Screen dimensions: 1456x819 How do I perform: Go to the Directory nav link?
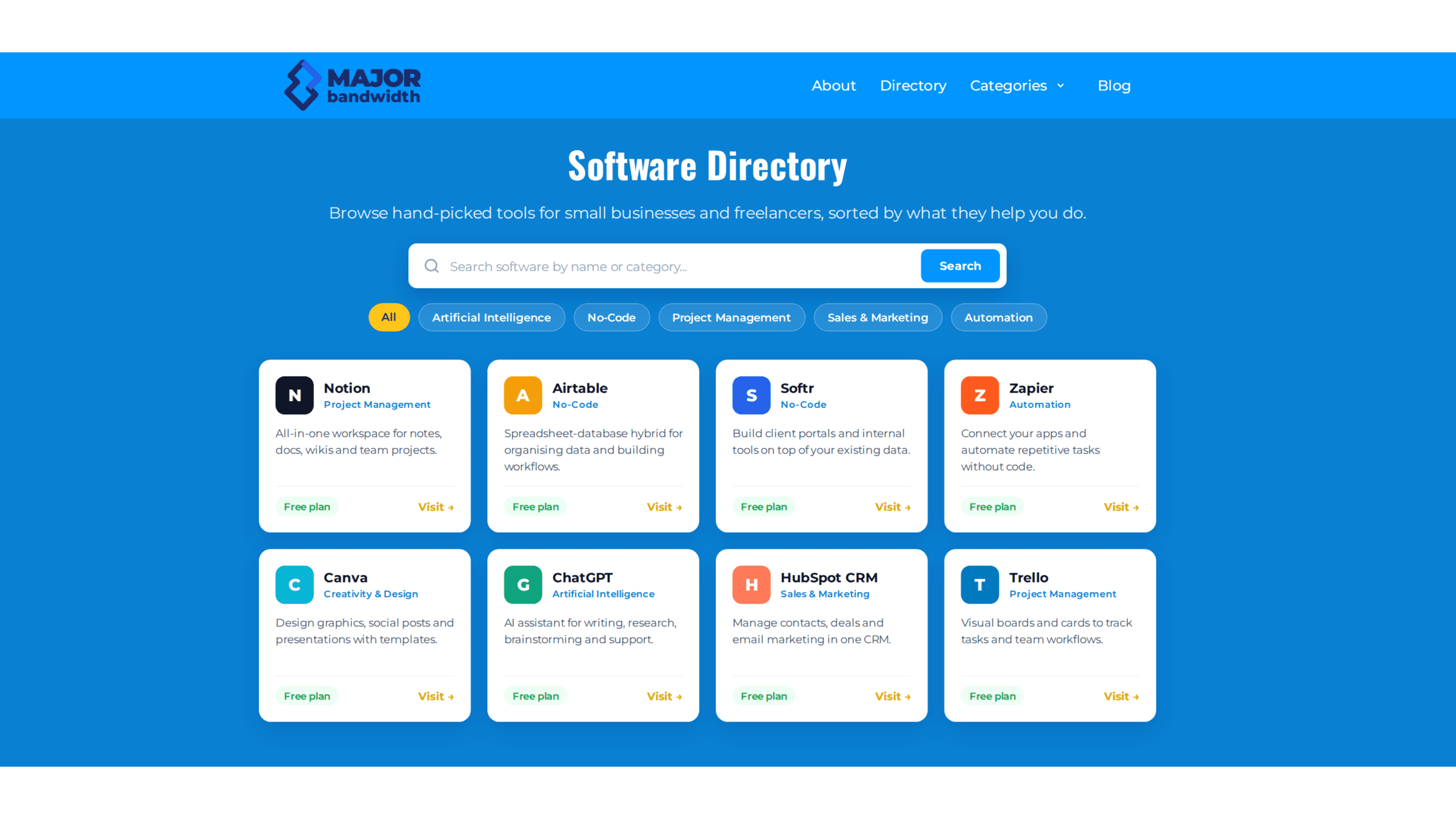click(x=913, y=85)
